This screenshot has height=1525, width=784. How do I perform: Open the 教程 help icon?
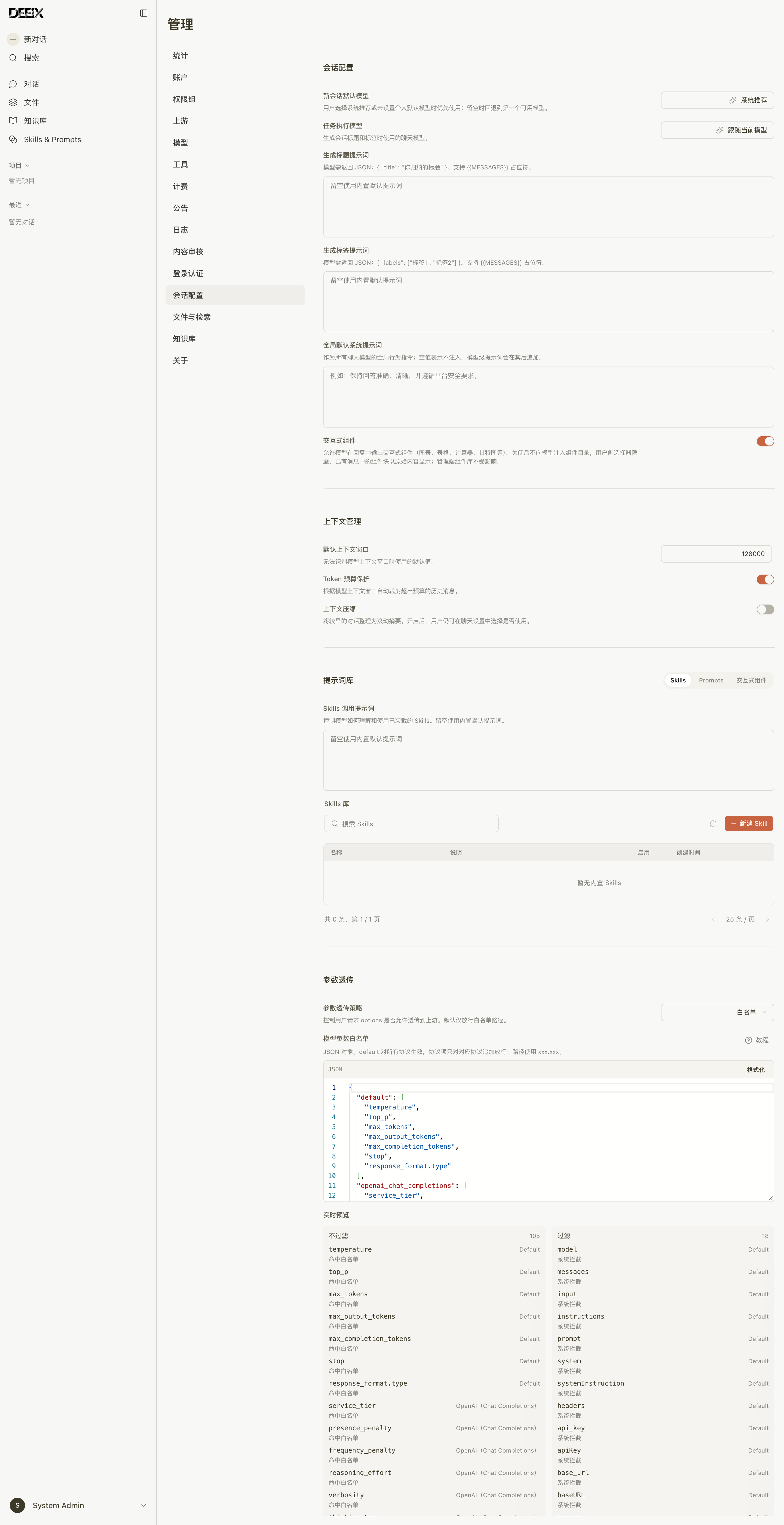coord(749,1040)
